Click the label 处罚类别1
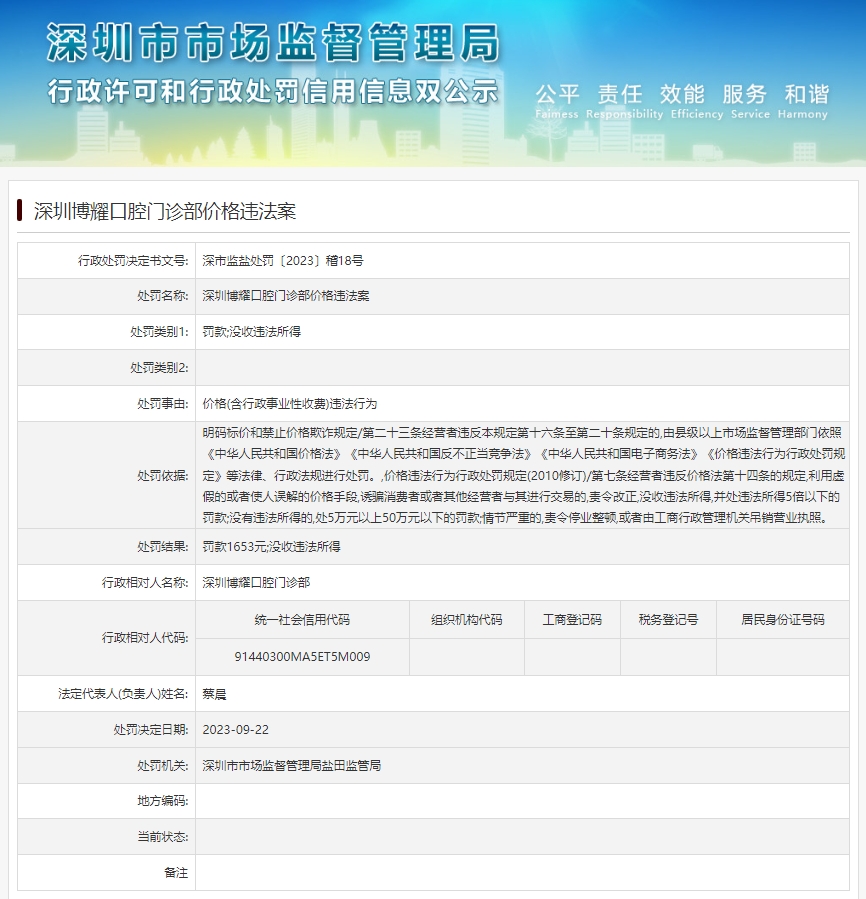 tap(159, 332)
